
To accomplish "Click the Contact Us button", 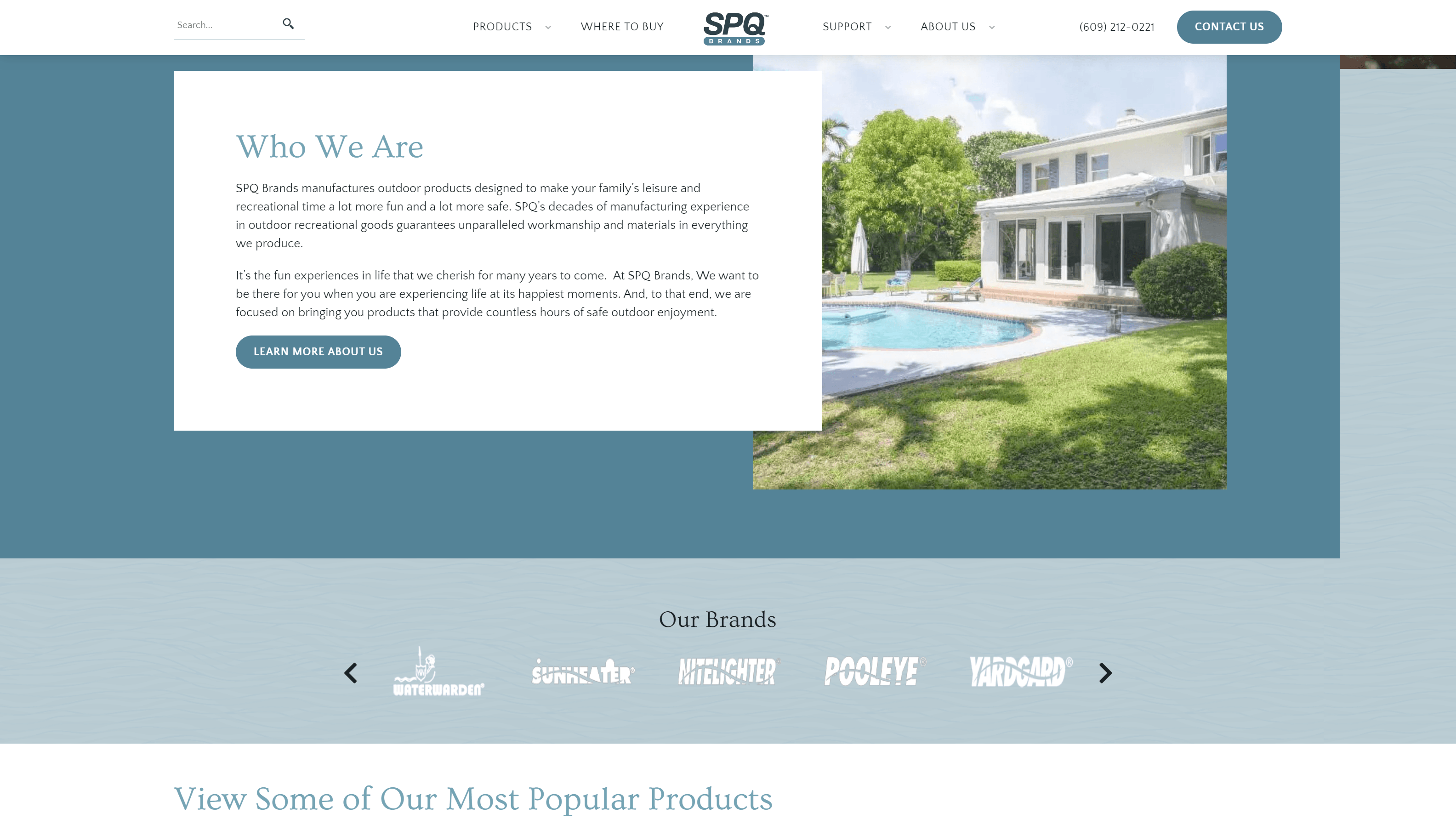I will 1229,27.
